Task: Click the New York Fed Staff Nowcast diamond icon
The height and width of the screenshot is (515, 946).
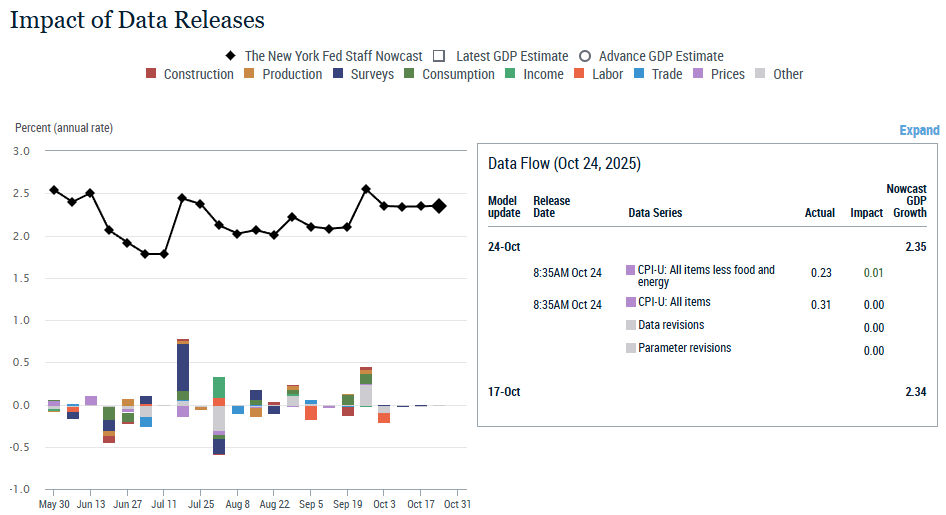Action: point(231,56)
